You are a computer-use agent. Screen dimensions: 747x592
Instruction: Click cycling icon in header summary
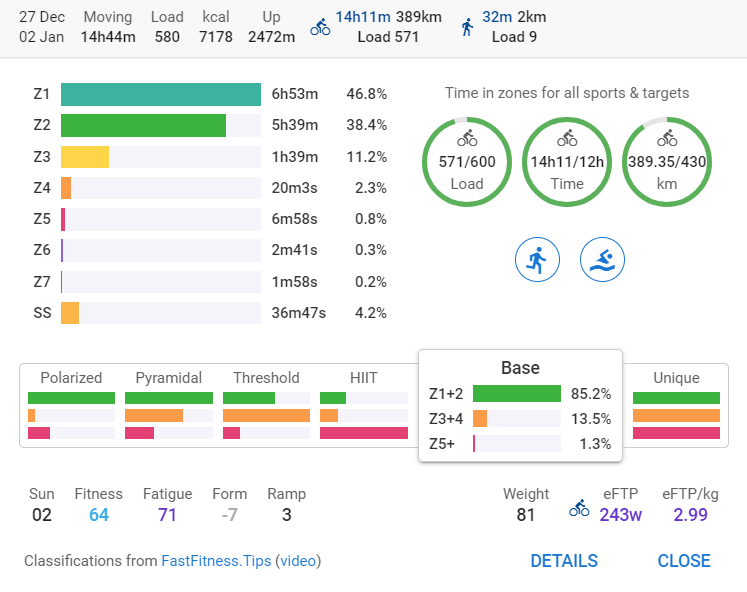point(320,27)
